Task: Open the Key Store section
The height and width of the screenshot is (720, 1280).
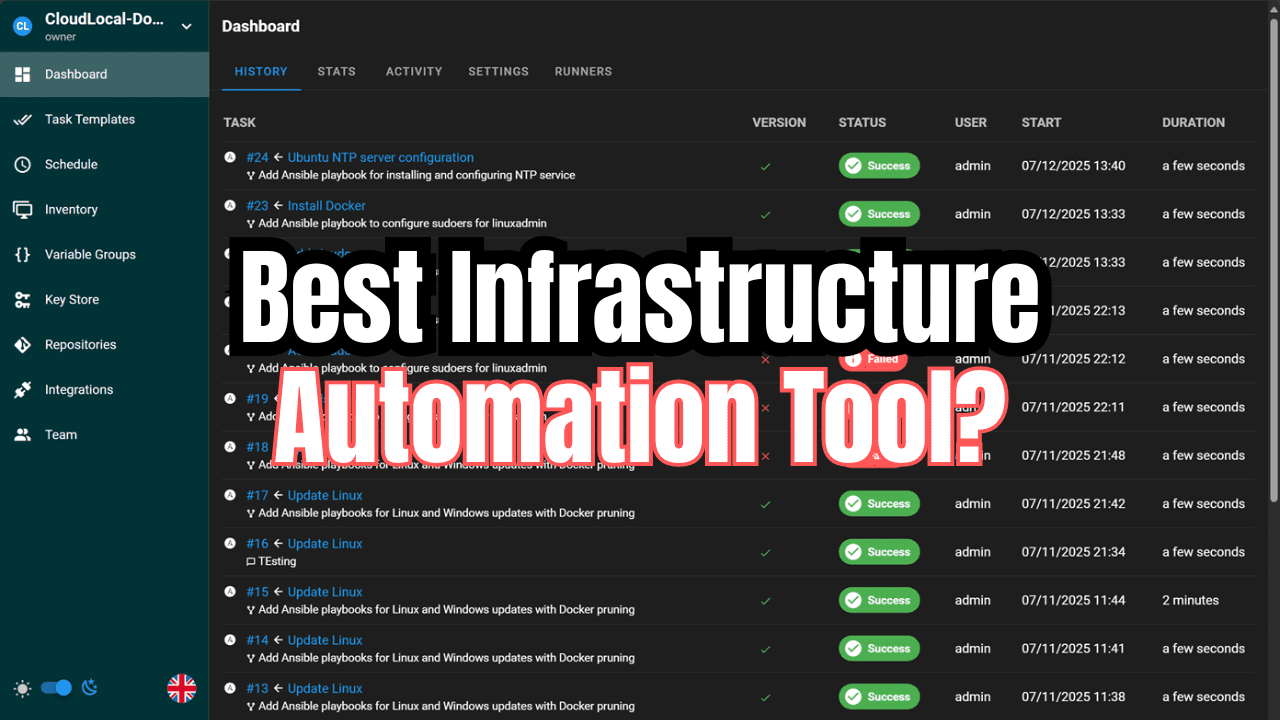Action: click(x=75, y=299)
